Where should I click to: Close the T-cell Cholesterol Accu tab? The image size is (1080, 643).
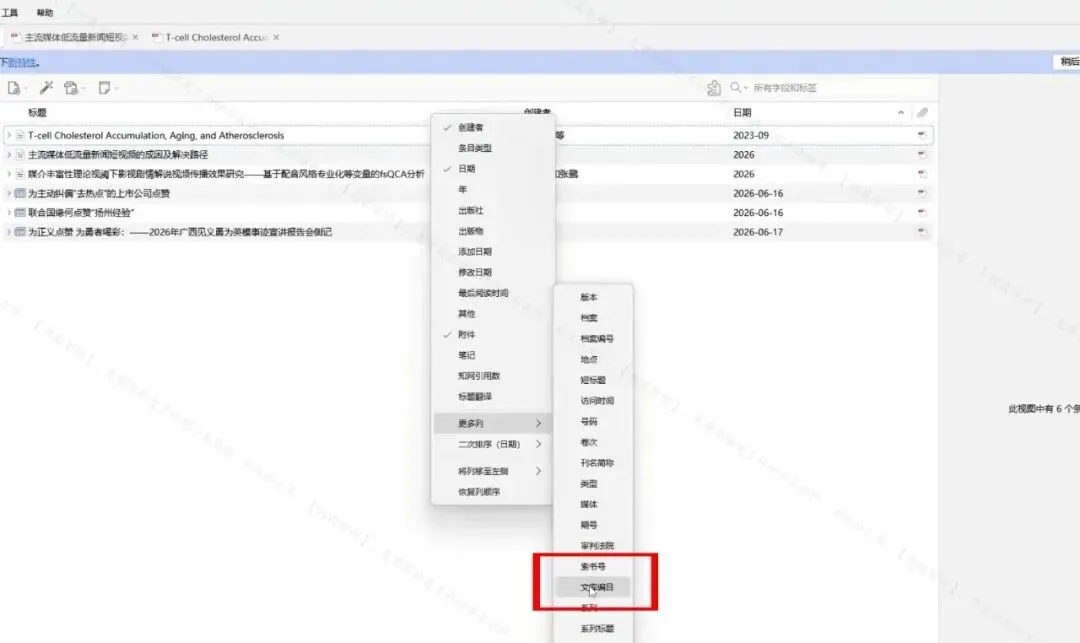[276, 37]
